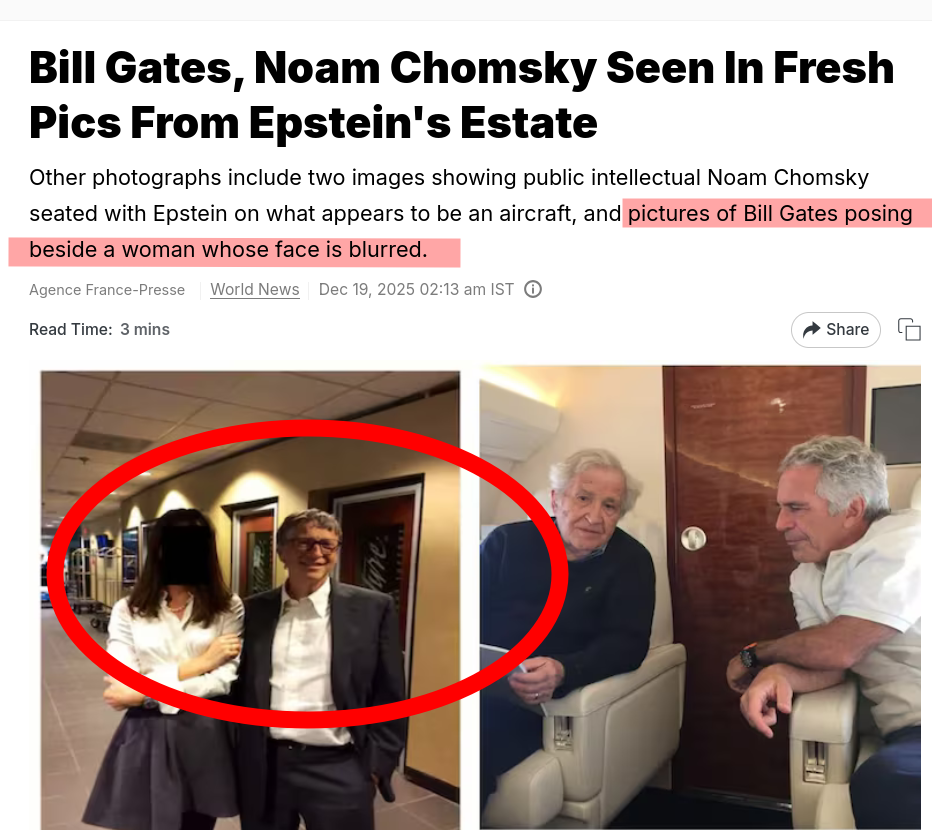Click the circled-info icon beside the timestamp
932x830 pixels.
tap(533, 289)
